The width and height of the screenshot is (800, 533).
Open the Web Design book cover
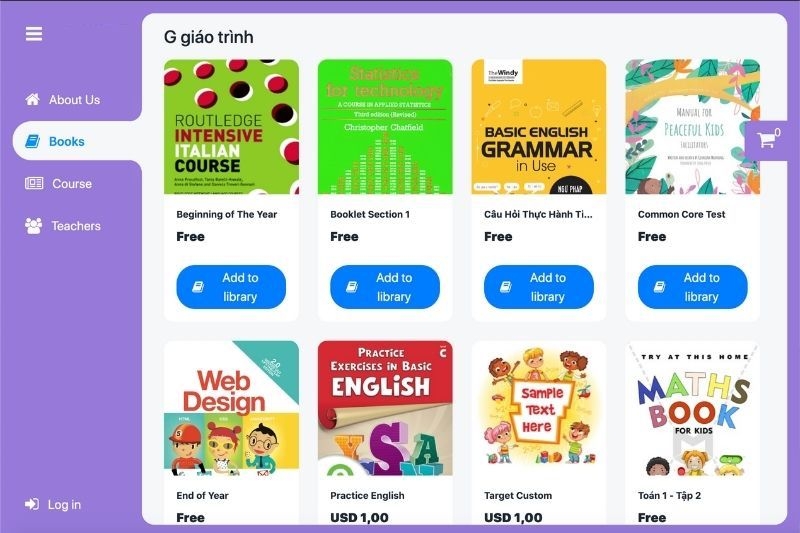231,408
